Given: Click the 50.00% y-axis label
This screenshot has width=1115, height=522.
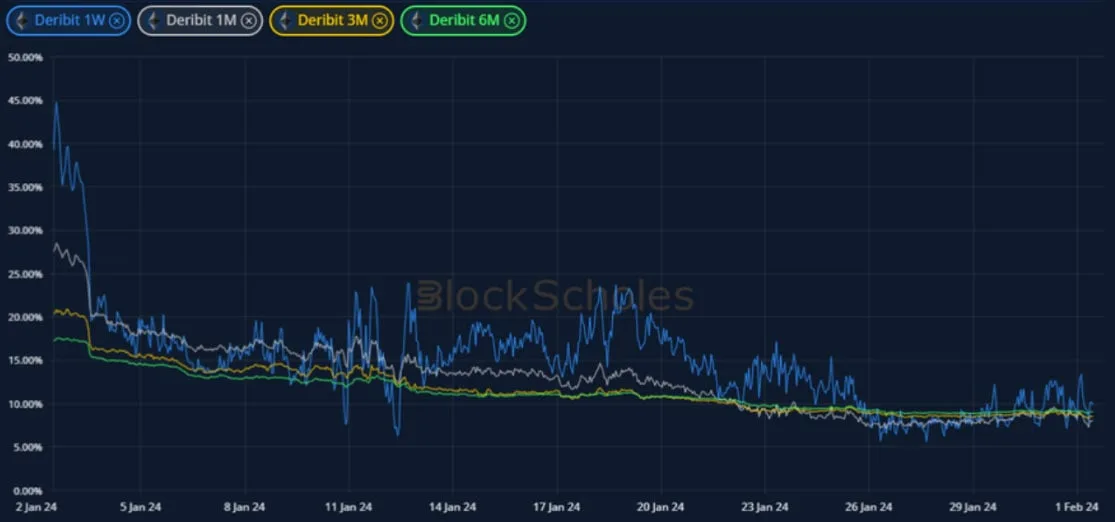Looking at the screenshot, I should pyautogui.click(x=25, y=57).
